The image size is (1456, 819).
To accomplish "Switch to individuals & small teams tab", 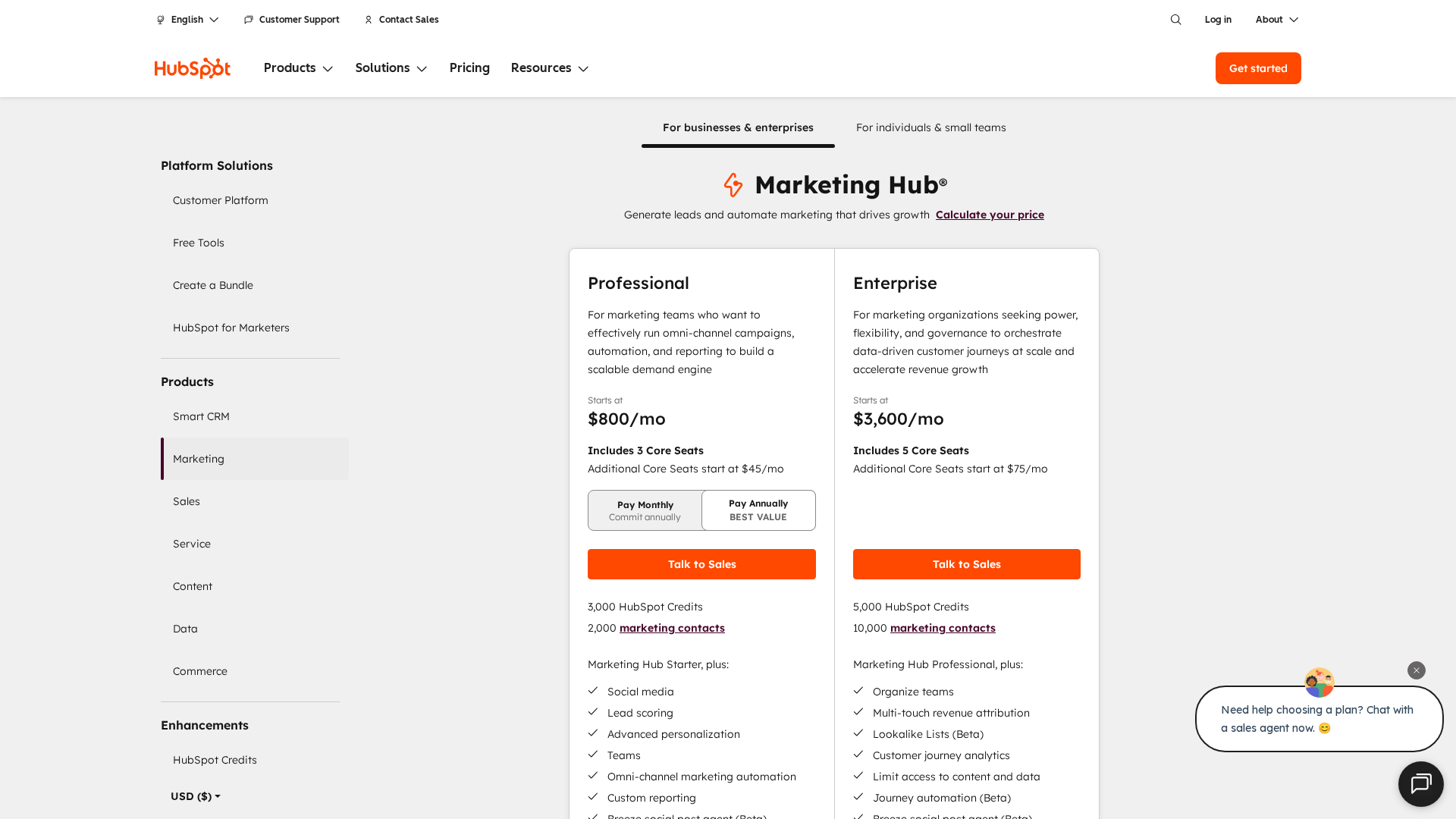I will tap(930, 127).
